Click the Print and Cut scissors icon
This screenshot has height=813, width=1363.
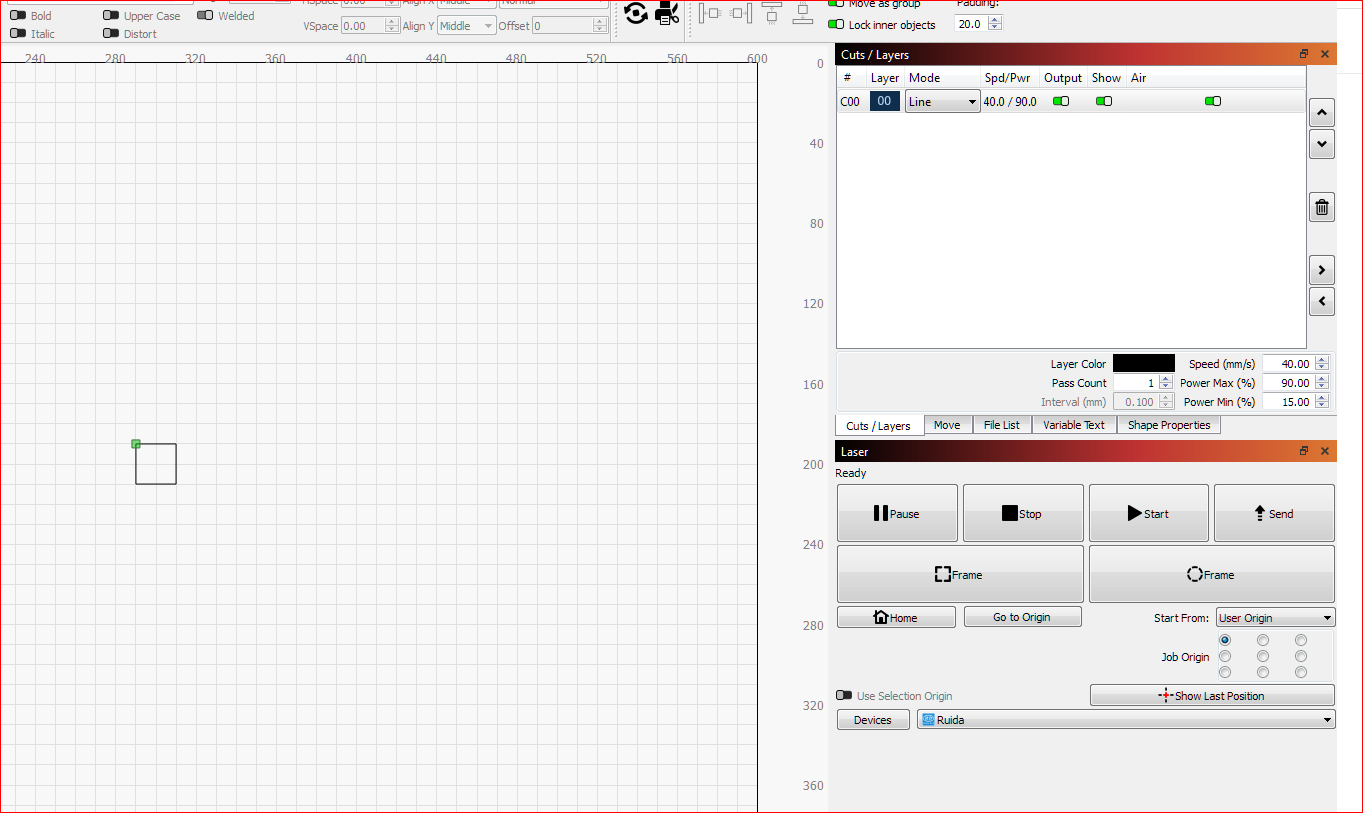pos(667,14)
